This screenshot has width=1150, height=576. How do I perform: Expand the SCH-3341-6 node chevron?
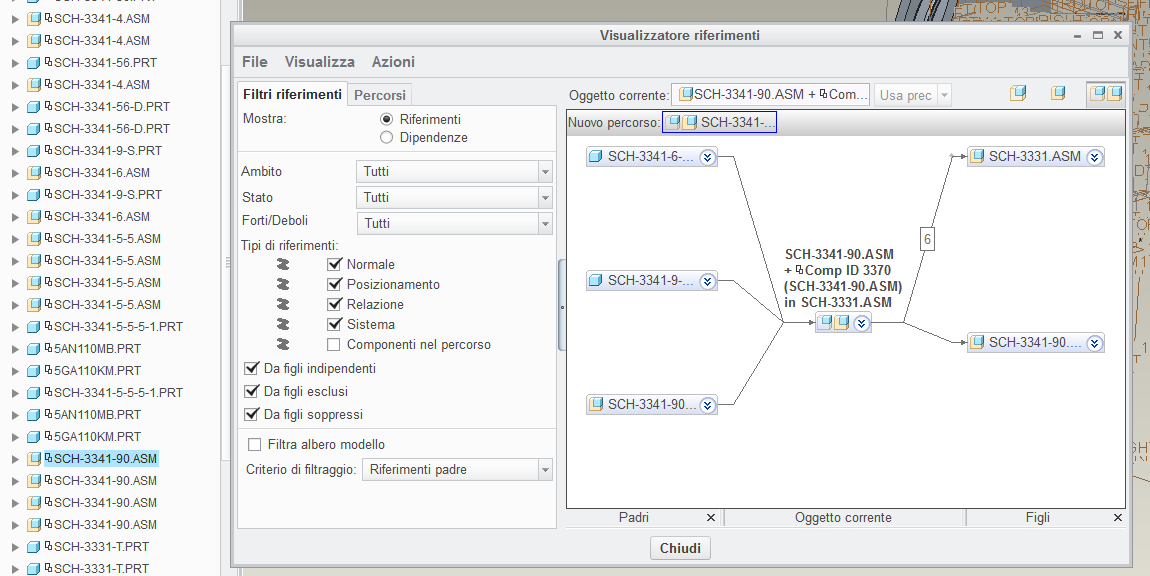pyautogui.click(x=708, y=157)
